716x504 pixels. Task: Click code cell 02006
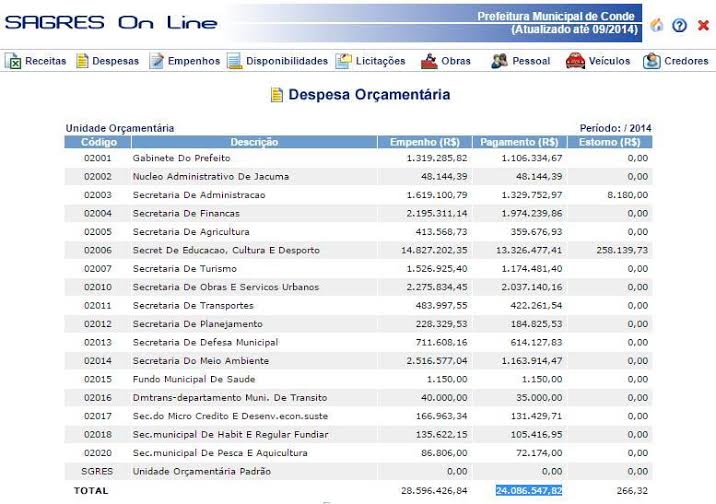pos(98,250)
